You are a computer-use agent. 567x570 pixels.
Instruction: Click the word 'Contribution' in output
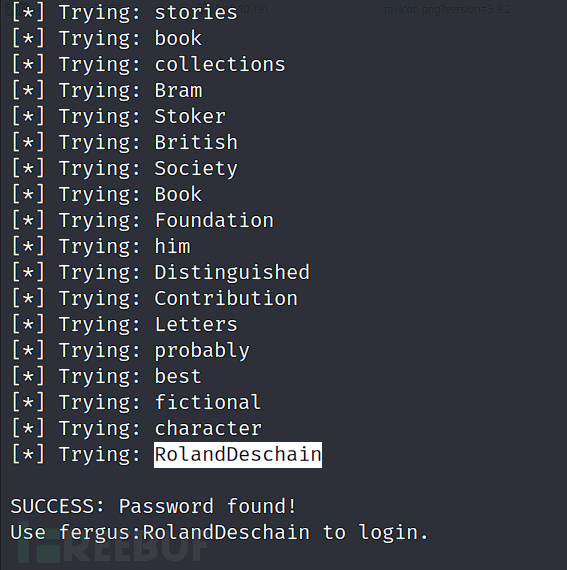coord(226,298)
